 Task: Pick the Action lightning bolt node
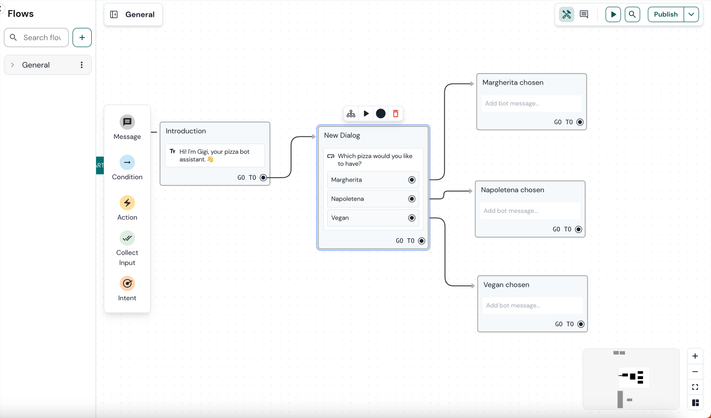point(127,202)
